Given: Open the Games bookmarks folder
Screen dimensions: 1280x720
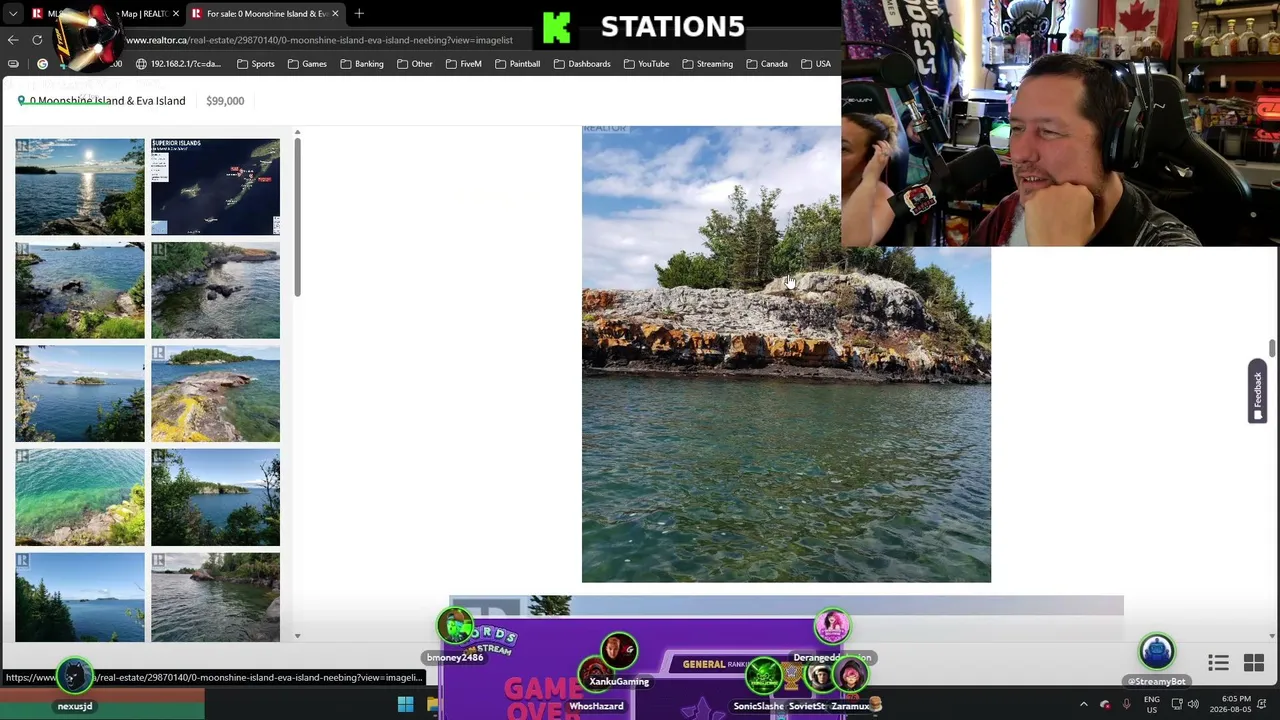Looking at the screenshot, I should (x=307, y=64).
